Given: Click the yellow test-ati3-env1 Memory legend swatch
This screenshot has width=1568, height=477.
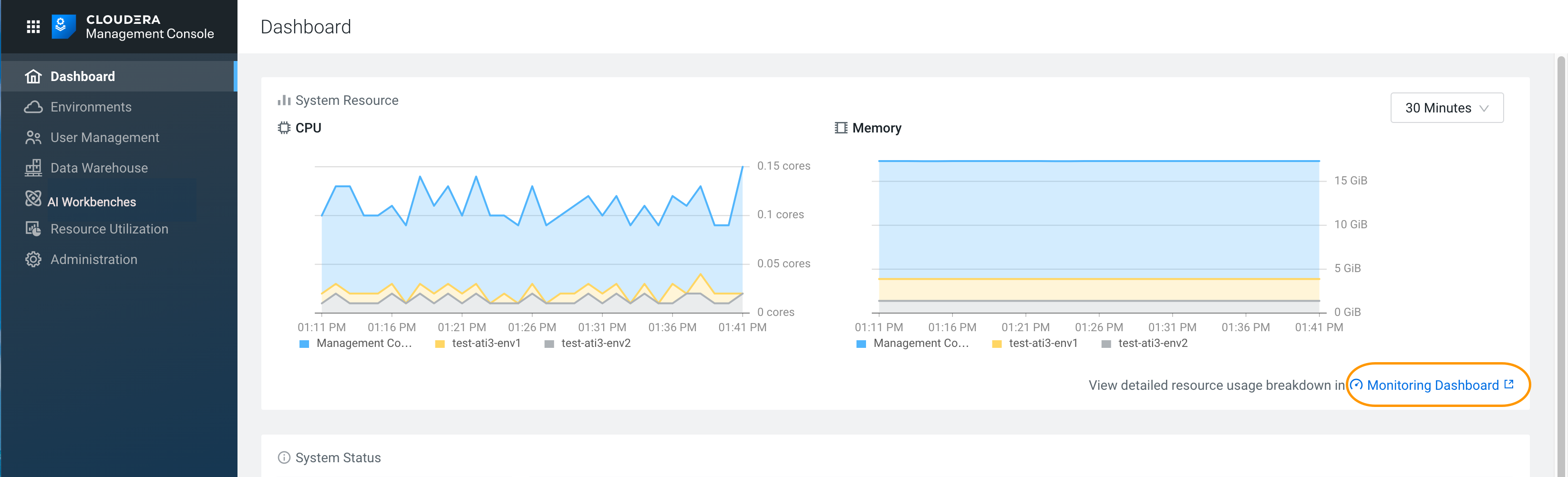Looking at the screenshot, I should point(996,345).
